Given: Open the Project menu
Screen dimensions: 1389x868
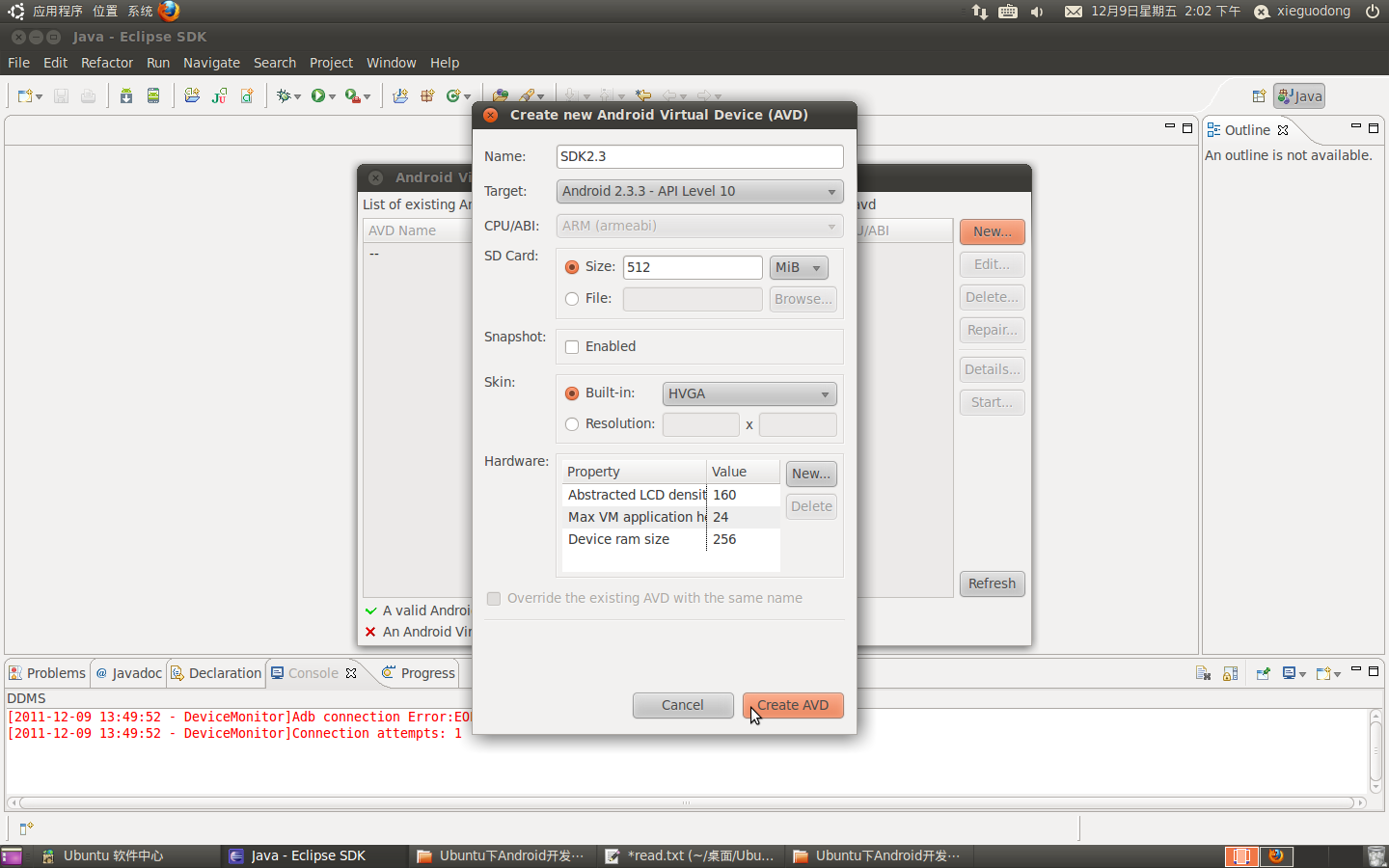Looking at the screenshot, I should 331,63.
